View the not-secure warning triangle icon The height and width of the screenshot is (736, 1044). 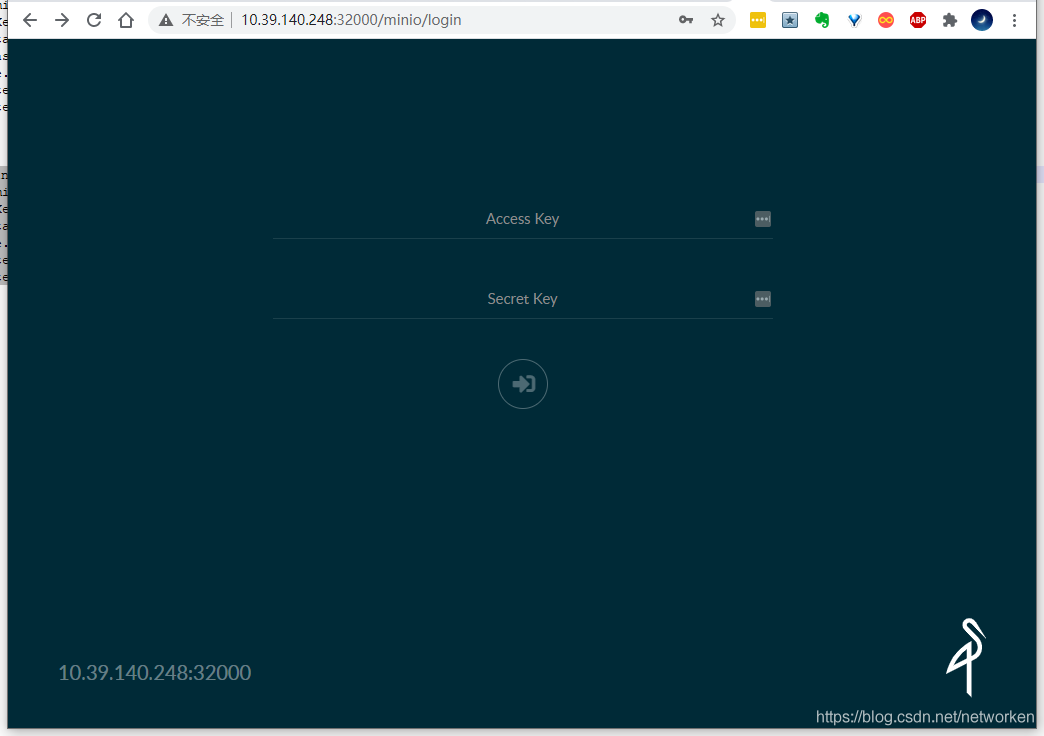pyautogui.click(x=166, y=21)
